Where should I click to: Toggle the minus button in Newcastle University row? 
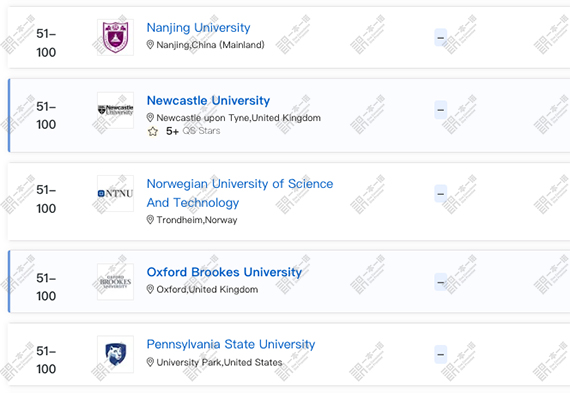[x=441, y=110]
